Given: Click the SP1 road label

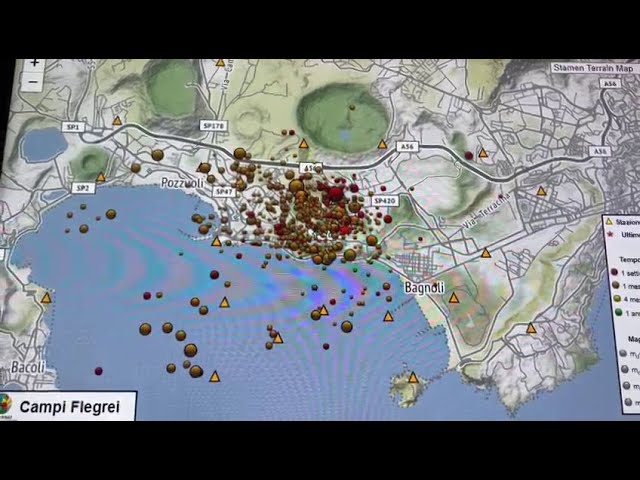Looking at the screenshot, I should coord(73,127).
